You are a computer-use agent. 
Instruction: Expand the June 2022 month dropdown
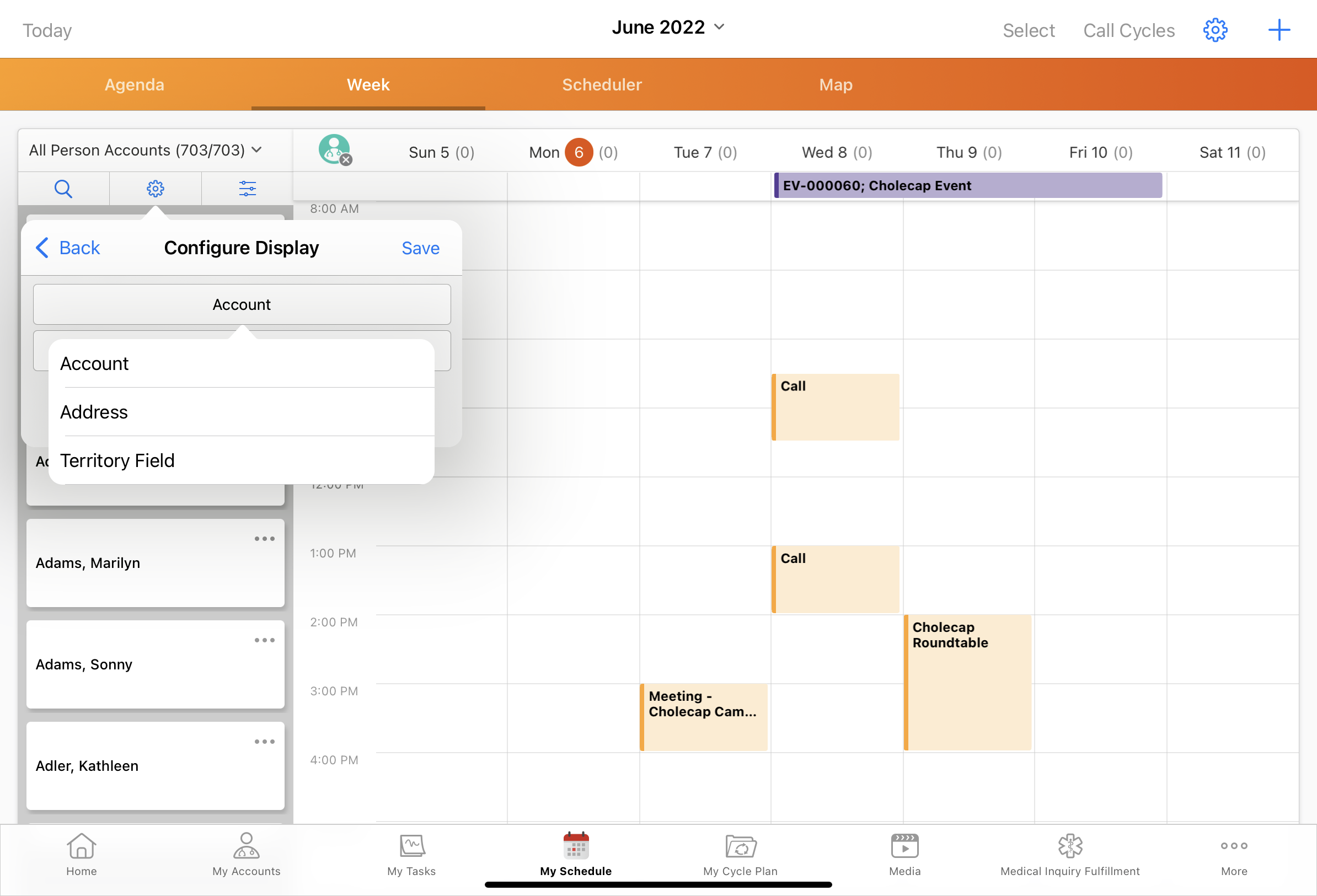coord(668,27)
